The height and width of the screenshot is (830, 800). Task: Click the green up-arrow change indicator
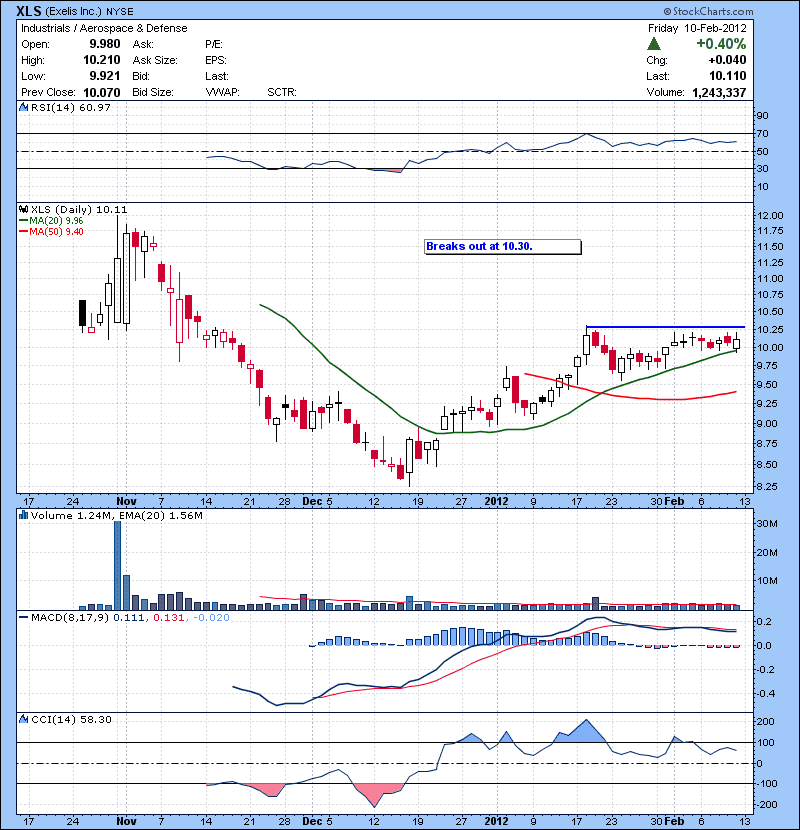click(x=654, y=43)
